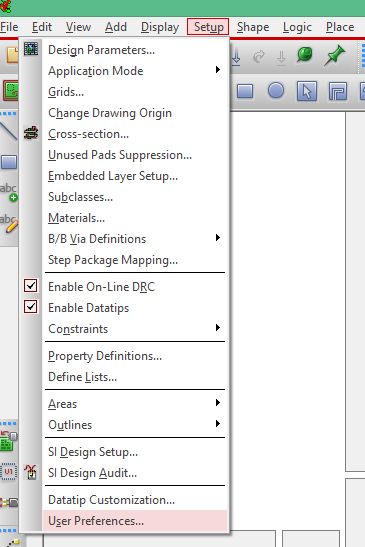Click the void shape icon beside select arrow
Screen dimensions: 365x547
337,91
